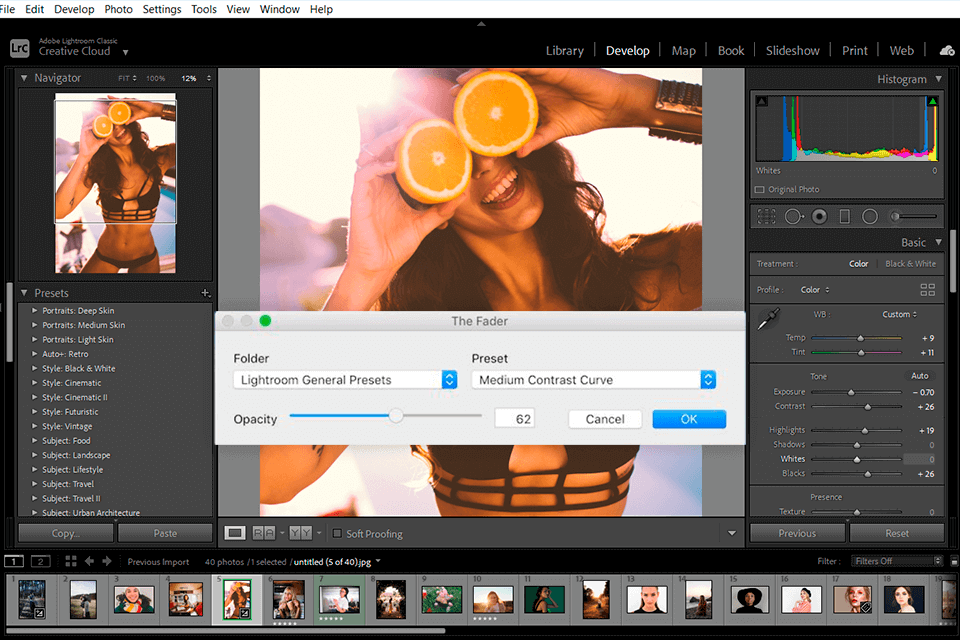Viewport: 960px width, 640px height.
Task: Select the Radial Filter tool
Action: pyautogui.click(x=869, y=216)
